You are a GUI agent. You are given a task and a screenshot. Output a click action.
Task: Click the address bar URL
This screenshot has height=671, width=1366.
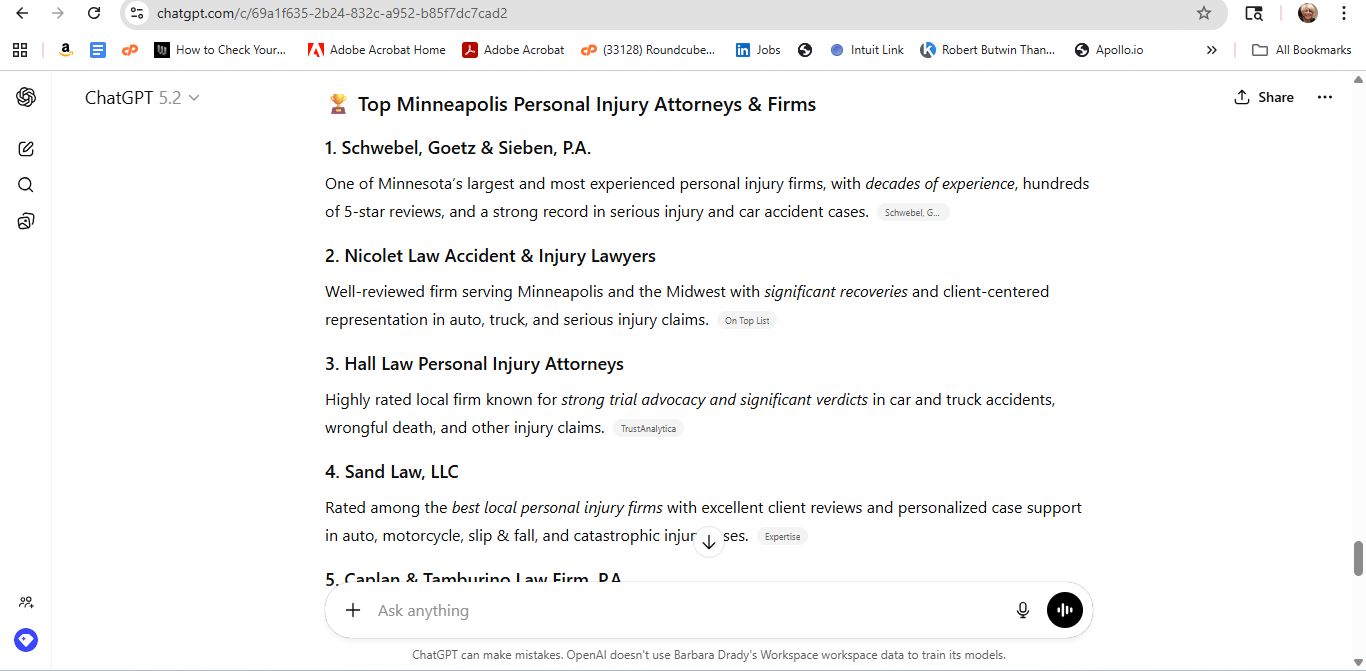coord(331,13)
